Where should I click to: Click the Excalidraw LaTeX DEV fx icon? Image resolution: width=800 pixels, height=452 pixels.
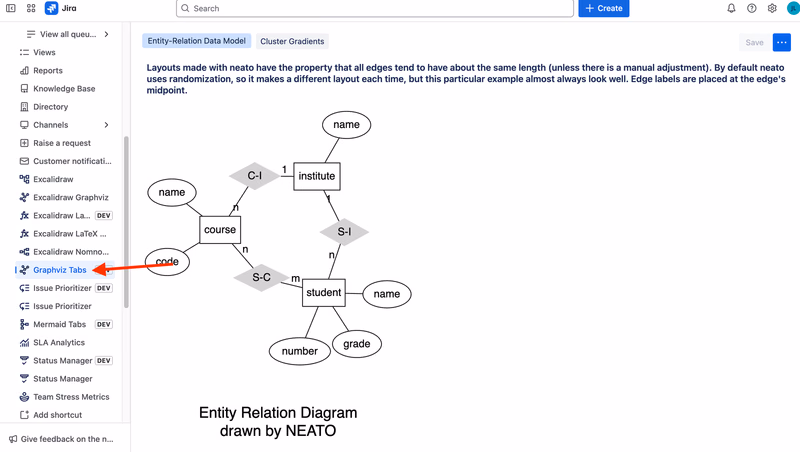click(24, 216)
